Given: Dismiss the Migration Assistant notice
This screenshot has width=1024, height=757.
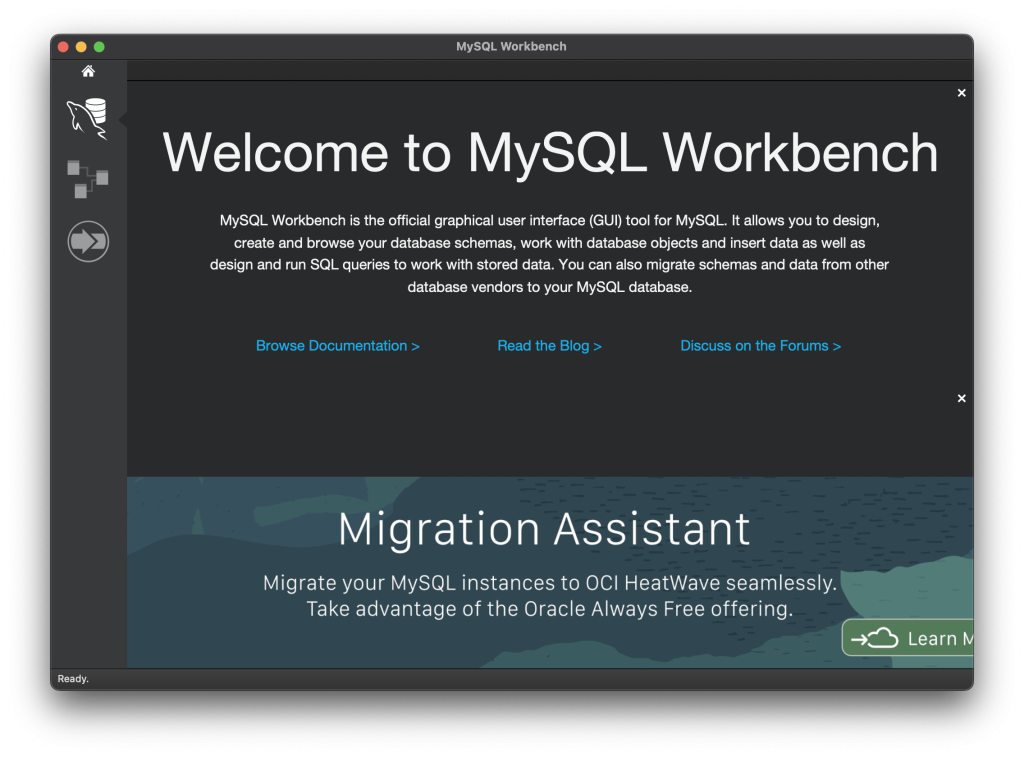Looking at the screenshot, I should point(961,398).
